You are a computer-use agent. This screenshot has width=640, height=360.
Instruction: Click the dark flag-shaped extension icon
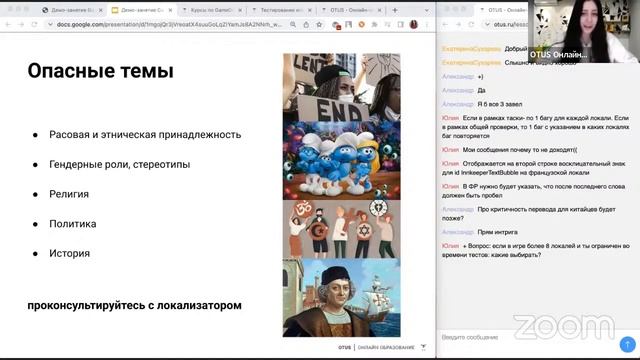pyautogui.click(x=349, y=24)
